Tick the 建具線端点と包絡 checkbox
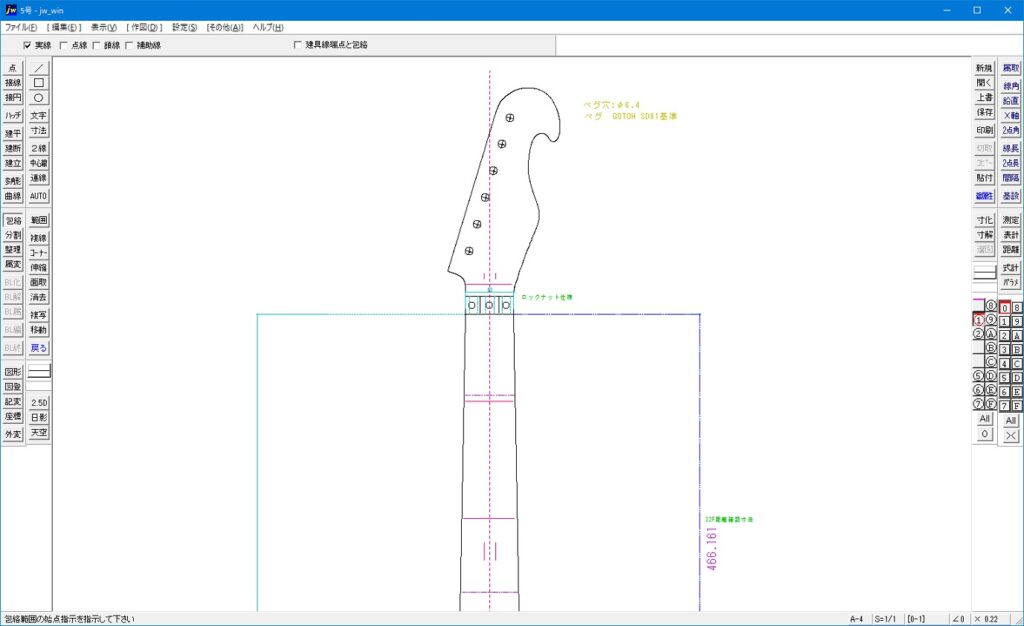 (x=298, y=45)
